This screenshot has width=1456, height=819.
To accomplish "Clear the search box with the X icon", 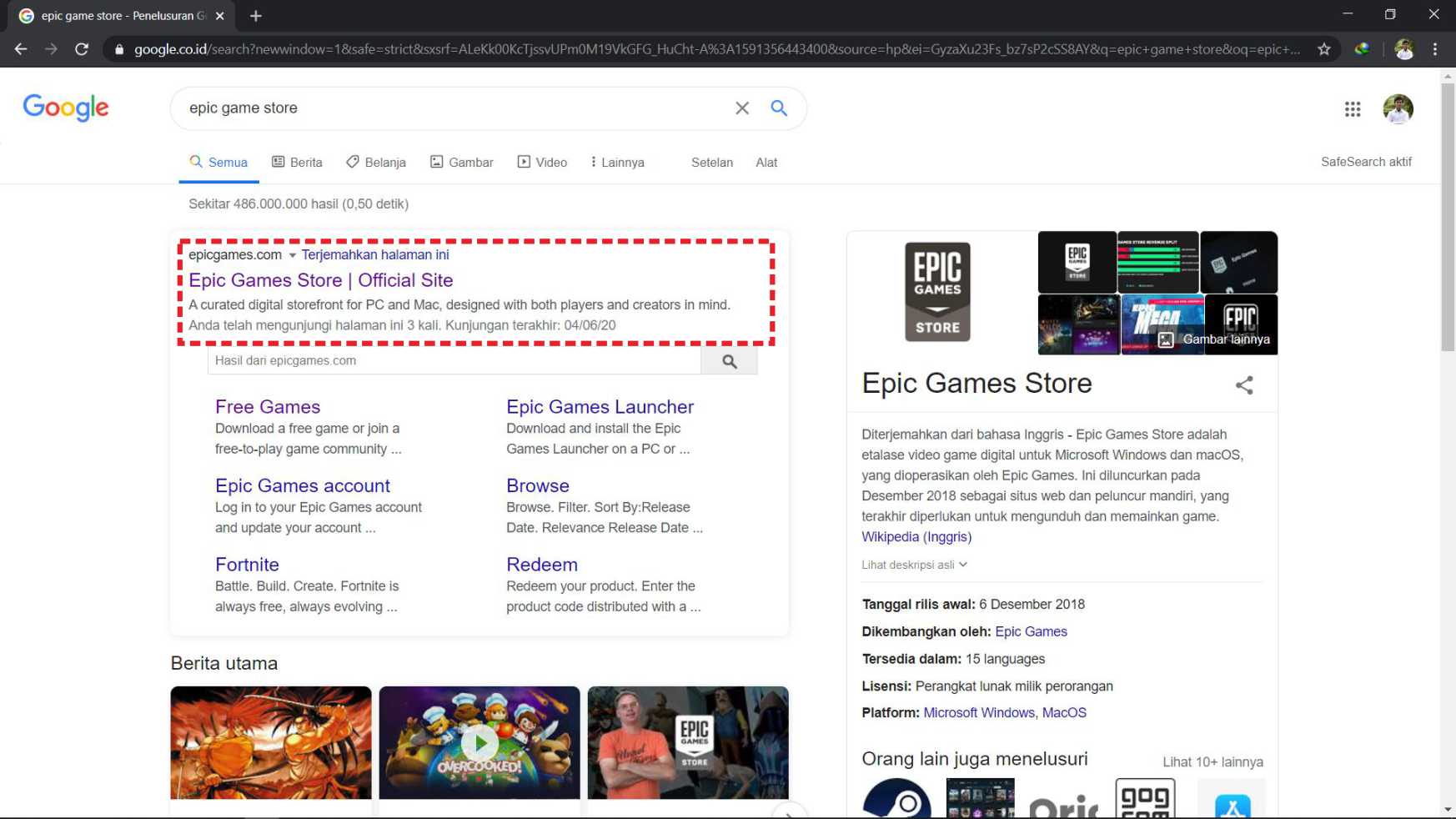I will 741,108.
